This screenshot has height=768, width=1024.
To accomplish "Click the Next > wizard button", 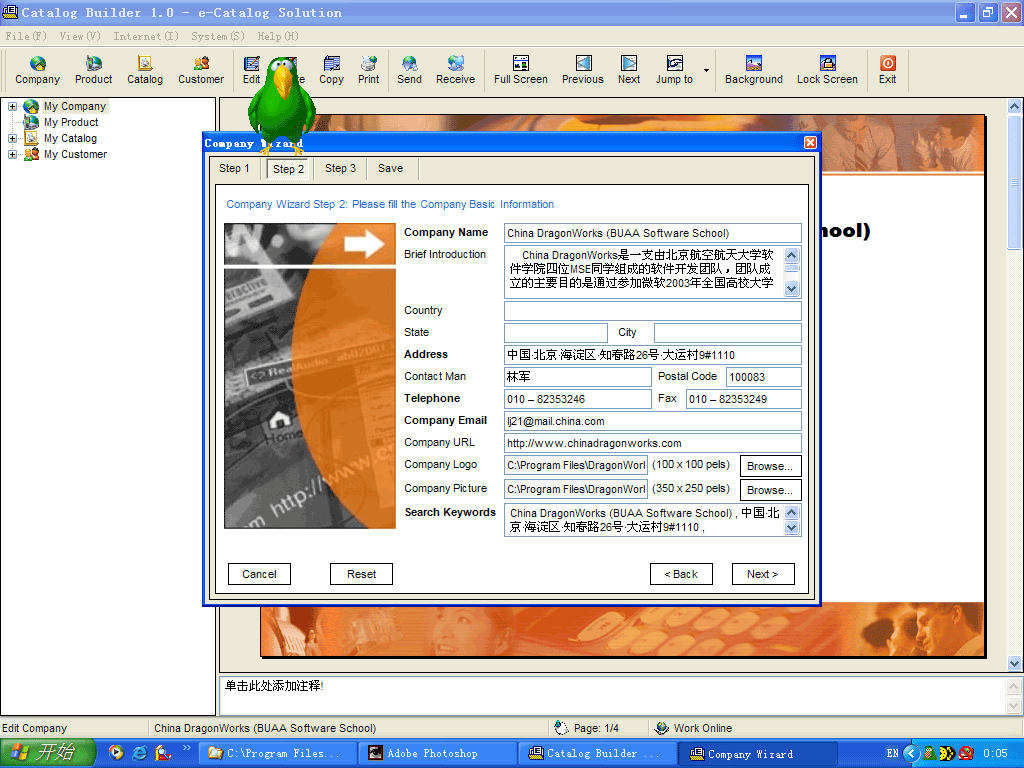I will [763, 574].
